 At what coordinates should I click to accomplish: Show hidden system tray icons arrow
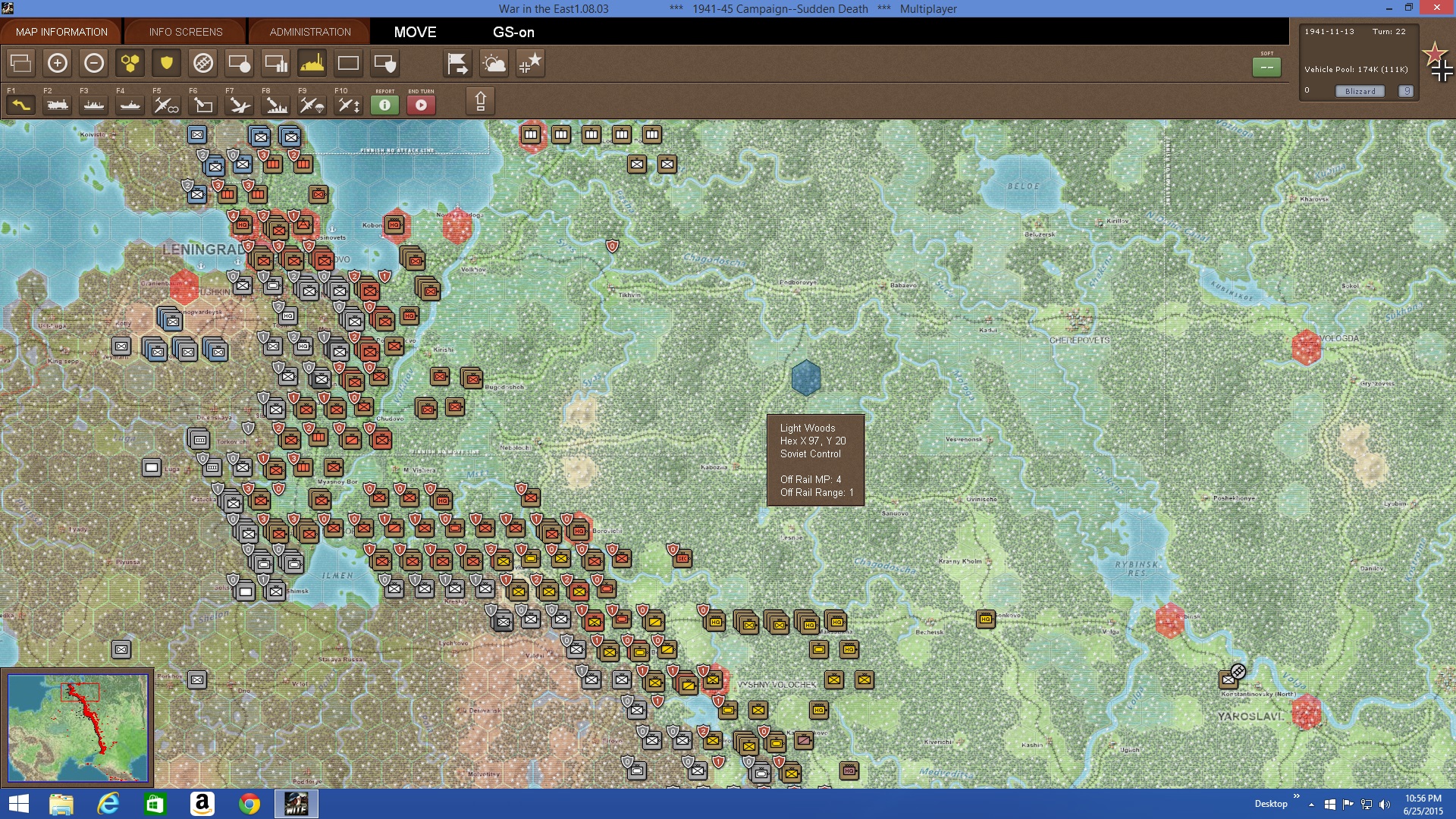[x=1311, y=805]
